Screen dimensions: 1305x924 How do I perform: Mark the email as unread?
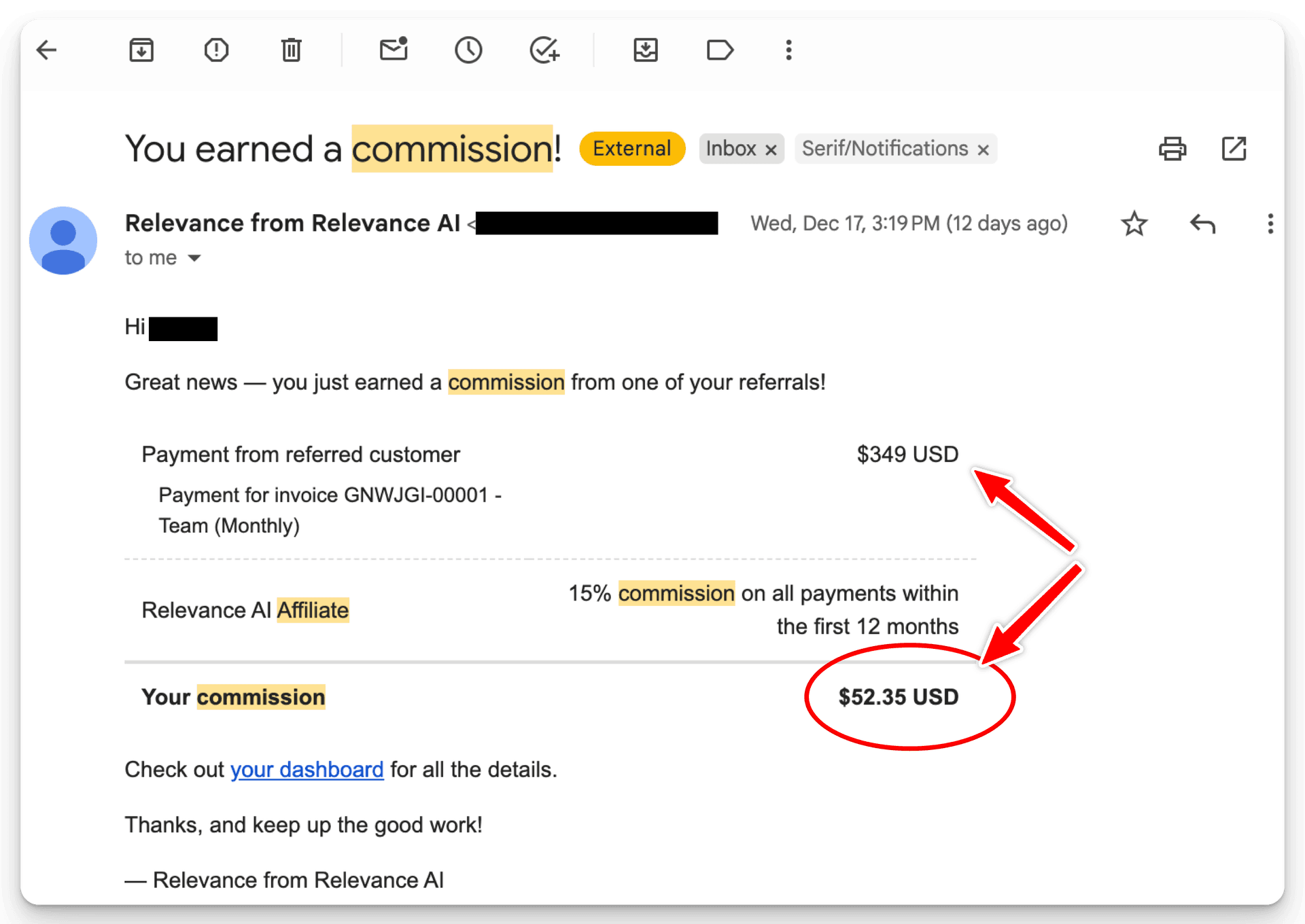[393, 50]
